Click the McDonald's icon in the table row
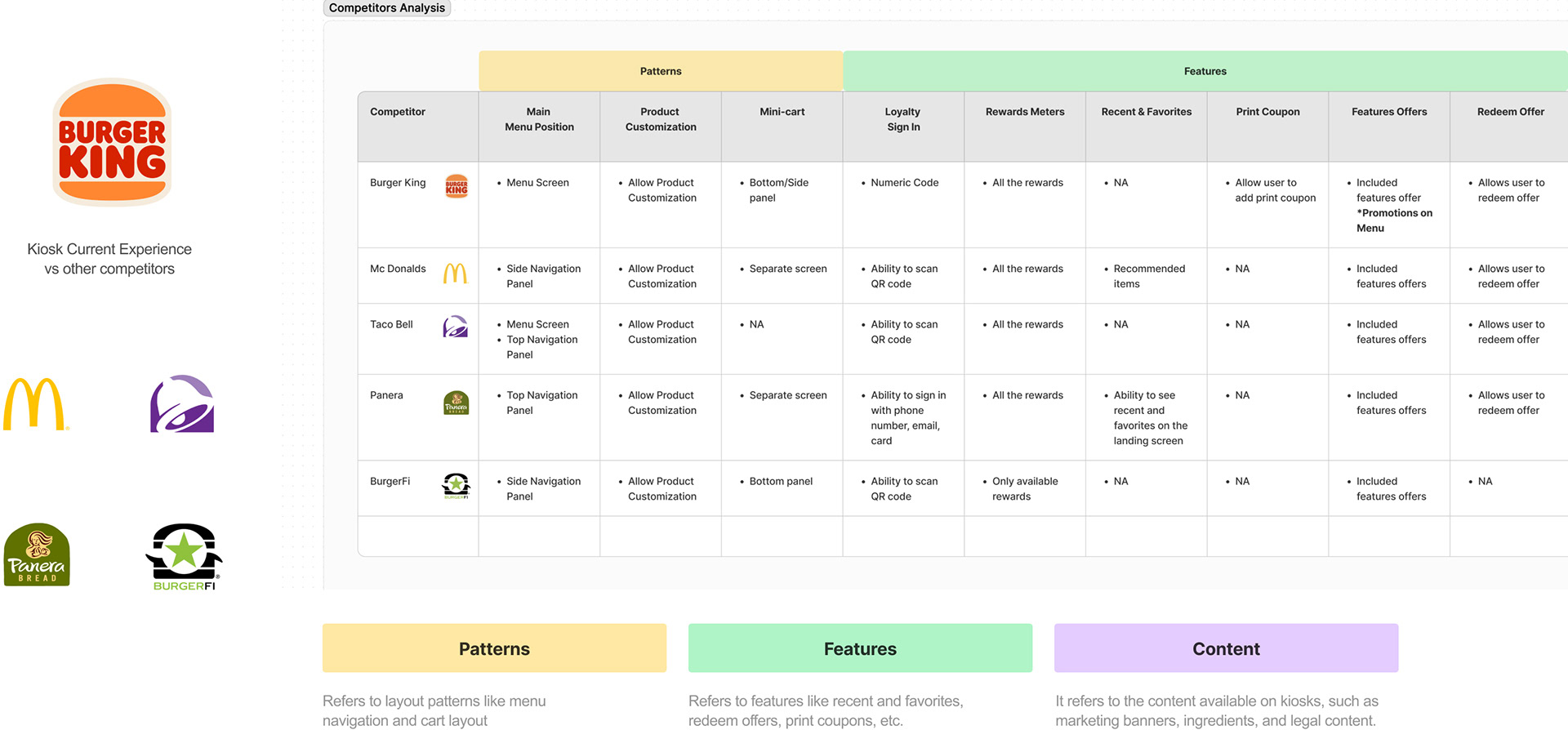The height and width of the screenshot is (730, 1568). (x=455, y=273)
